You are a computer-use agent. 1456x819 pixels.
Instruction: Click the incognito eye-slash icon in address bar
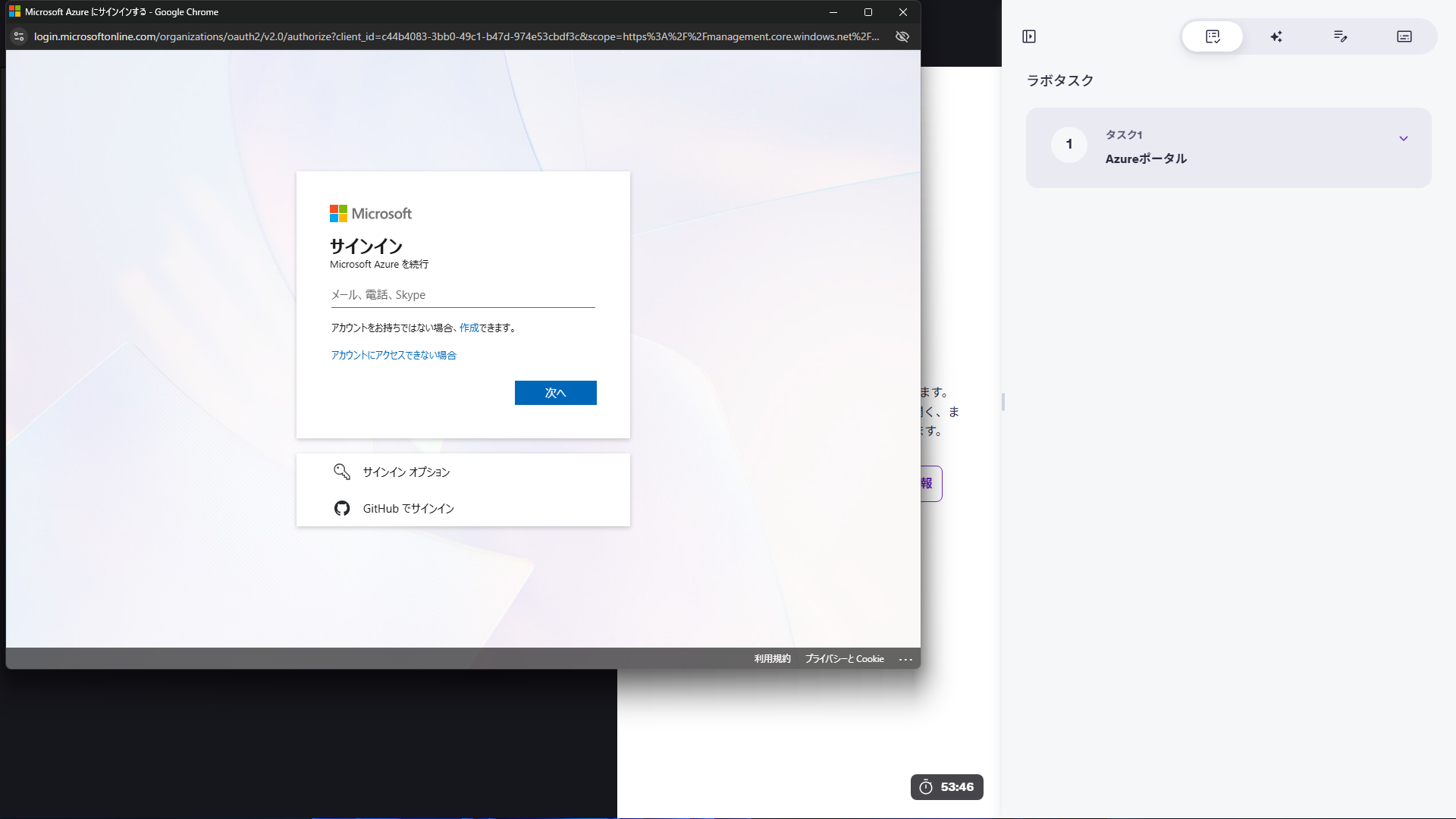[902, 36]
